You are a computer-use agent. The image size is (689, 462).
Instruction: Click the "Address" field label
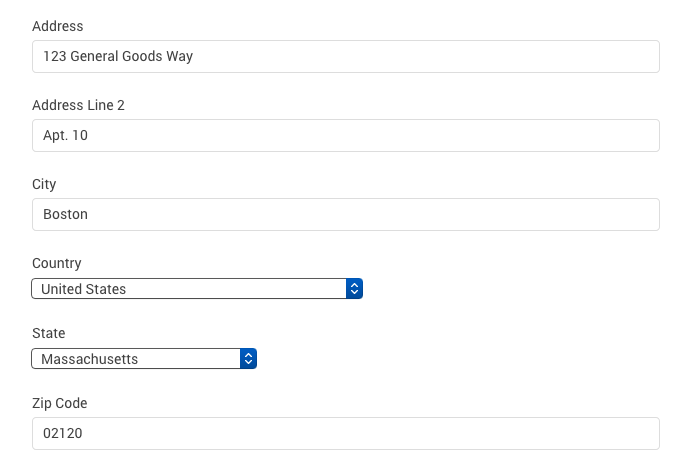(x=58, y=26)
